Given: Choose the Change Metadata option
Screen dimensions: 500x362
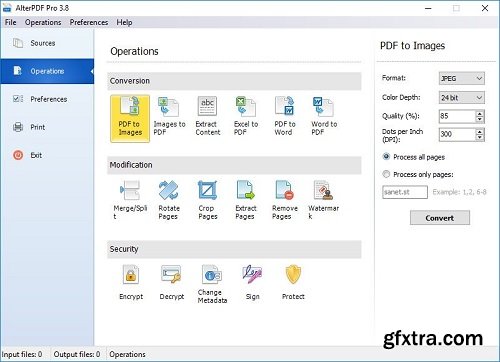Looking at the screenshot, I should click(x=212, y=284).
